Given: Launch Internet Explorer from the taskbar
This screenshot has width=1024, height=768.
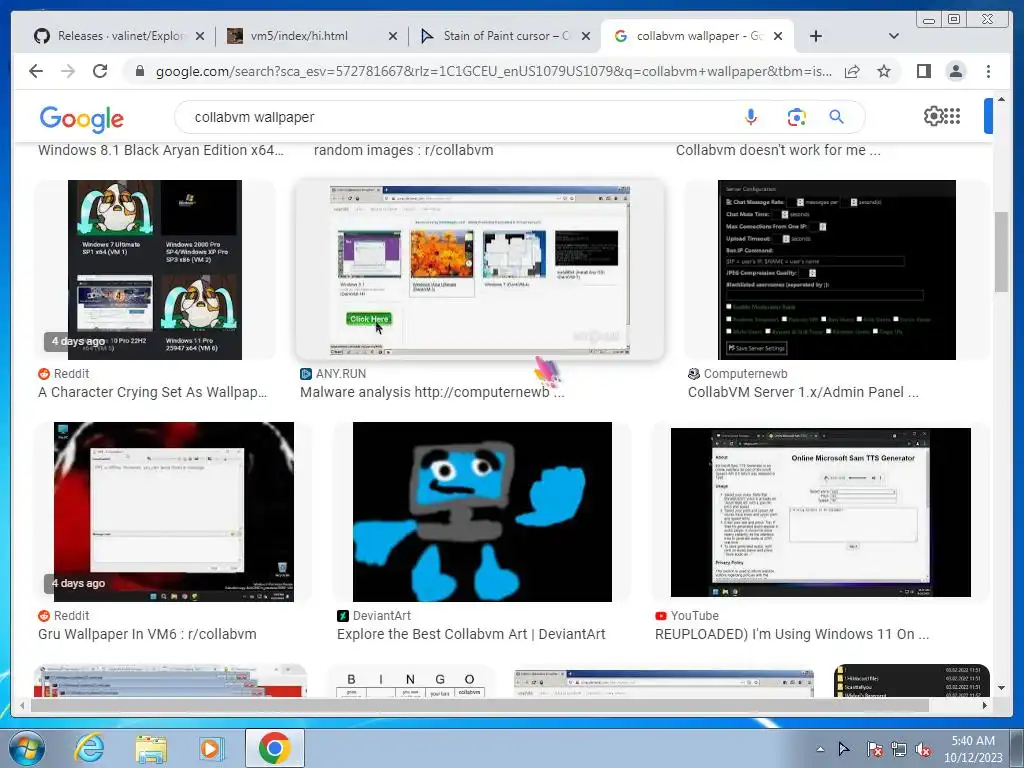Looking at the screenshot, I should pyautogui.click(x=89, y=748).
